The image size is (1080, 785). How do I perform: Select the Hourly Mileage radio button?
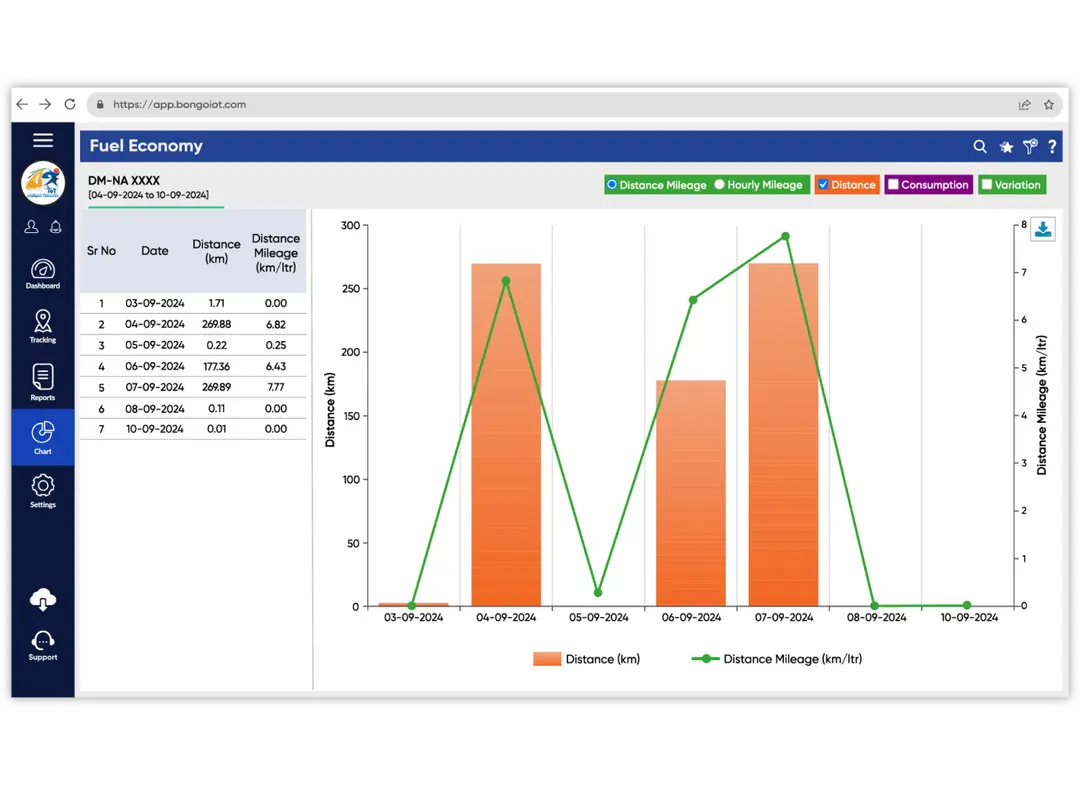point(720,185)
